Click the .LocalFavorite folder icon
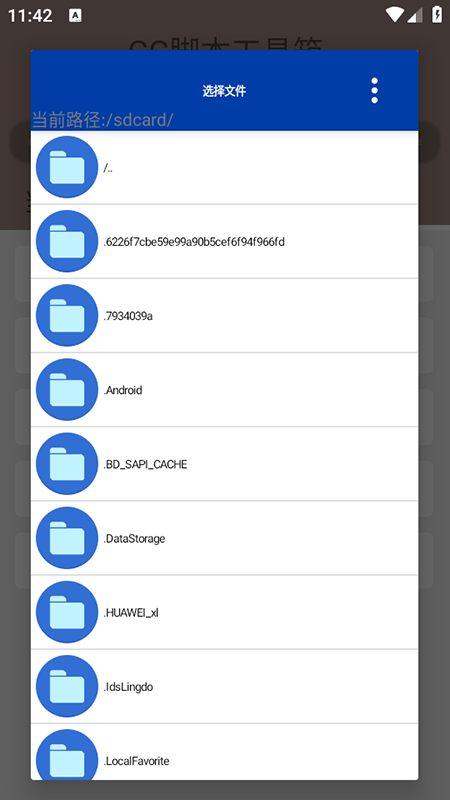This screenshot has width=450, height=800. 67,755
